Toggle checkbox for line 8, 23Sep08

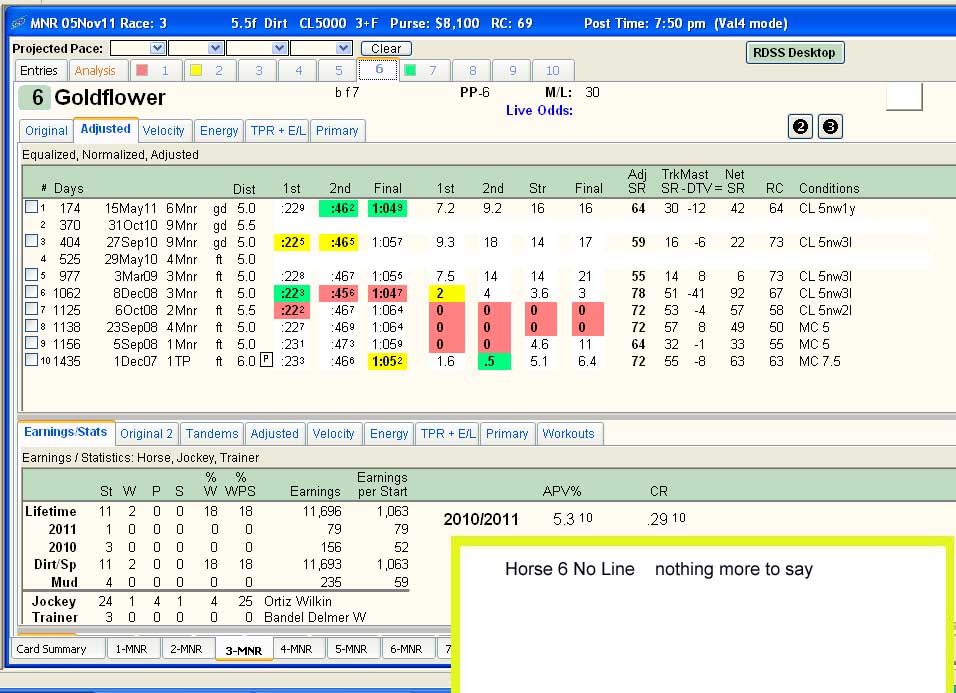[31, 326]
